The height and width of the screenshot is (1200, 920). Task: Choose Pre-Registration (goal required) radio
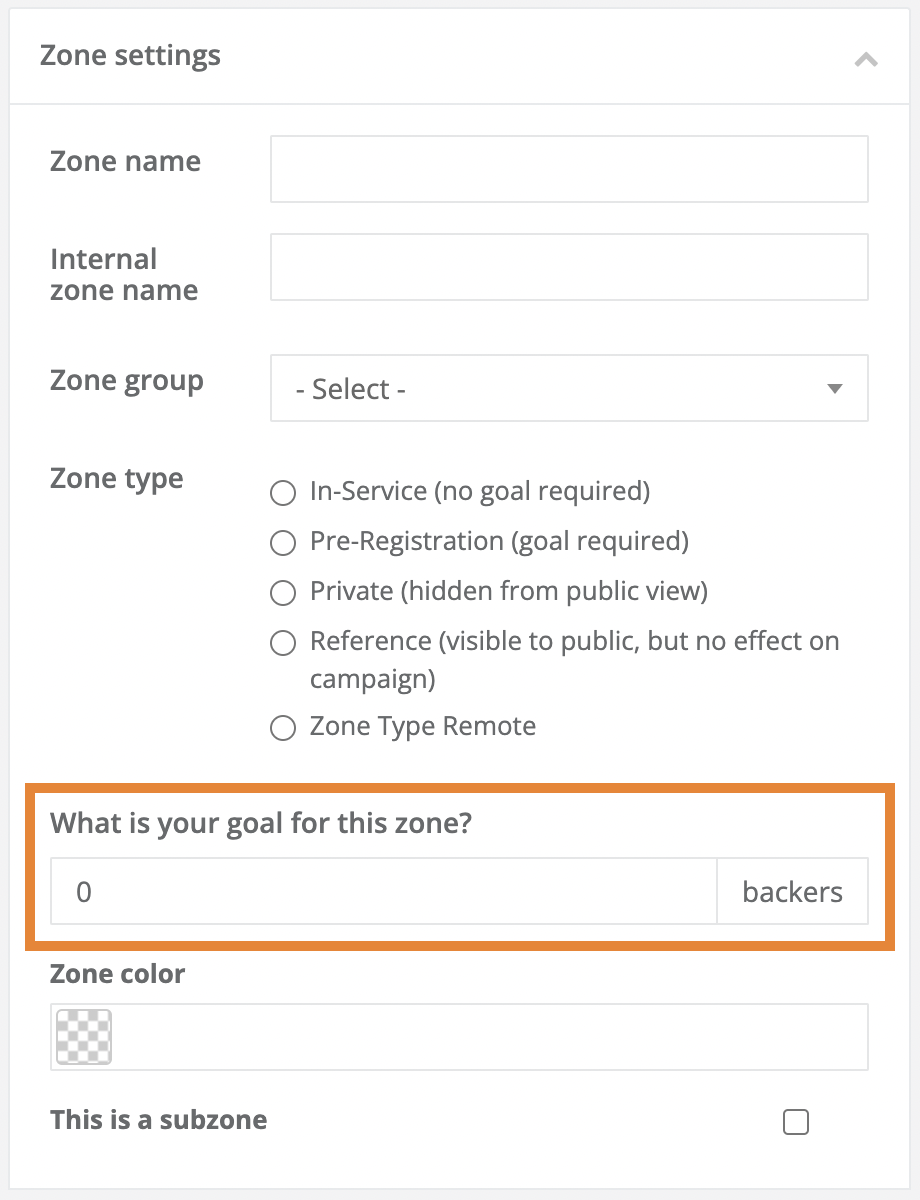tap(283, 543)
